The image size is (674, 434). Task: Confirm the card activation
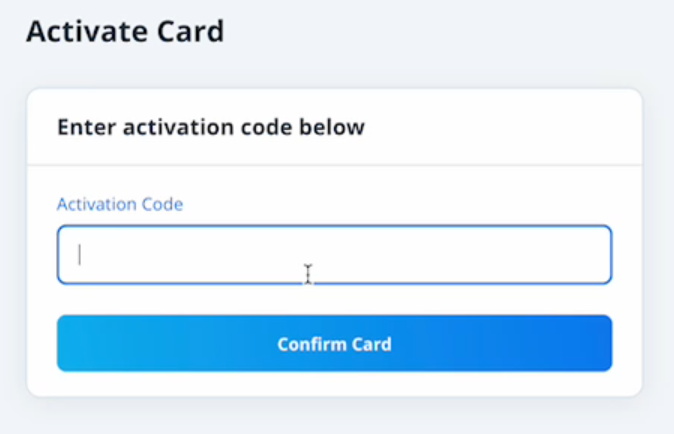tap(334, 344)
